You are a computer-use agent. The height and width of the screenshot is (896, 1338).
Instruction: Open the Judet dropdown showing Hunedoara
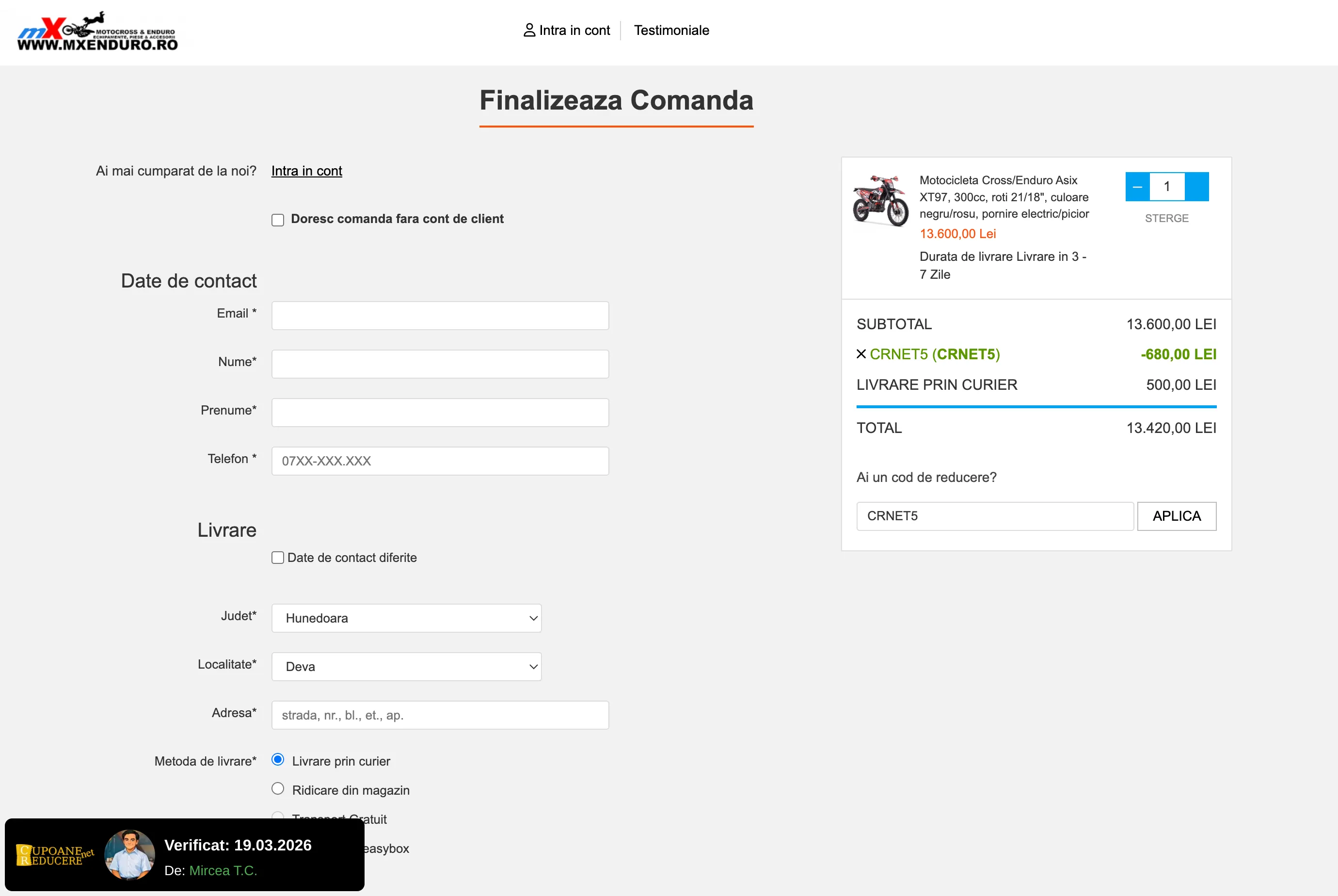coord(406,618)
